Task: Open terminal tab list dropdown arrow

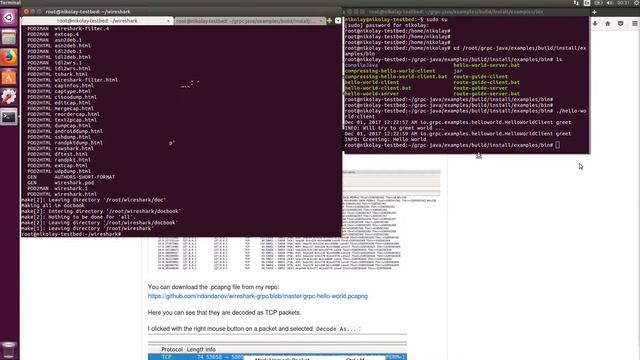Action: pos(338,20)
